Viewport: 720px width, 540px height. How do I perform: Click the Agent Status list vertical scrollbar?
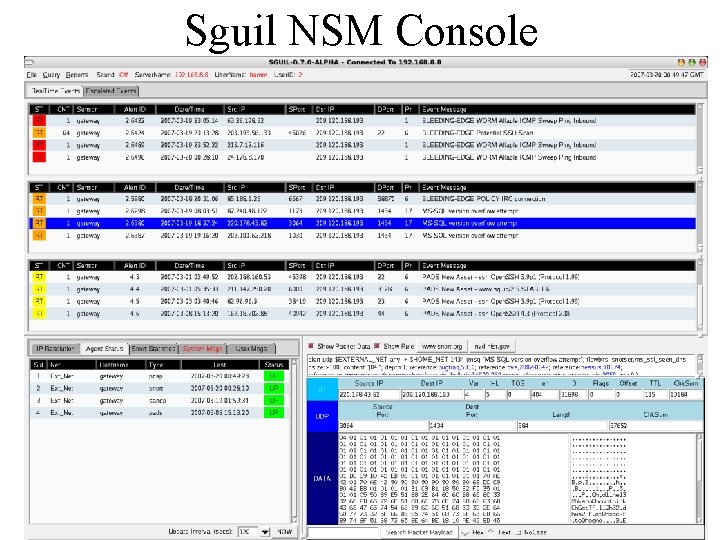[294, 441]
